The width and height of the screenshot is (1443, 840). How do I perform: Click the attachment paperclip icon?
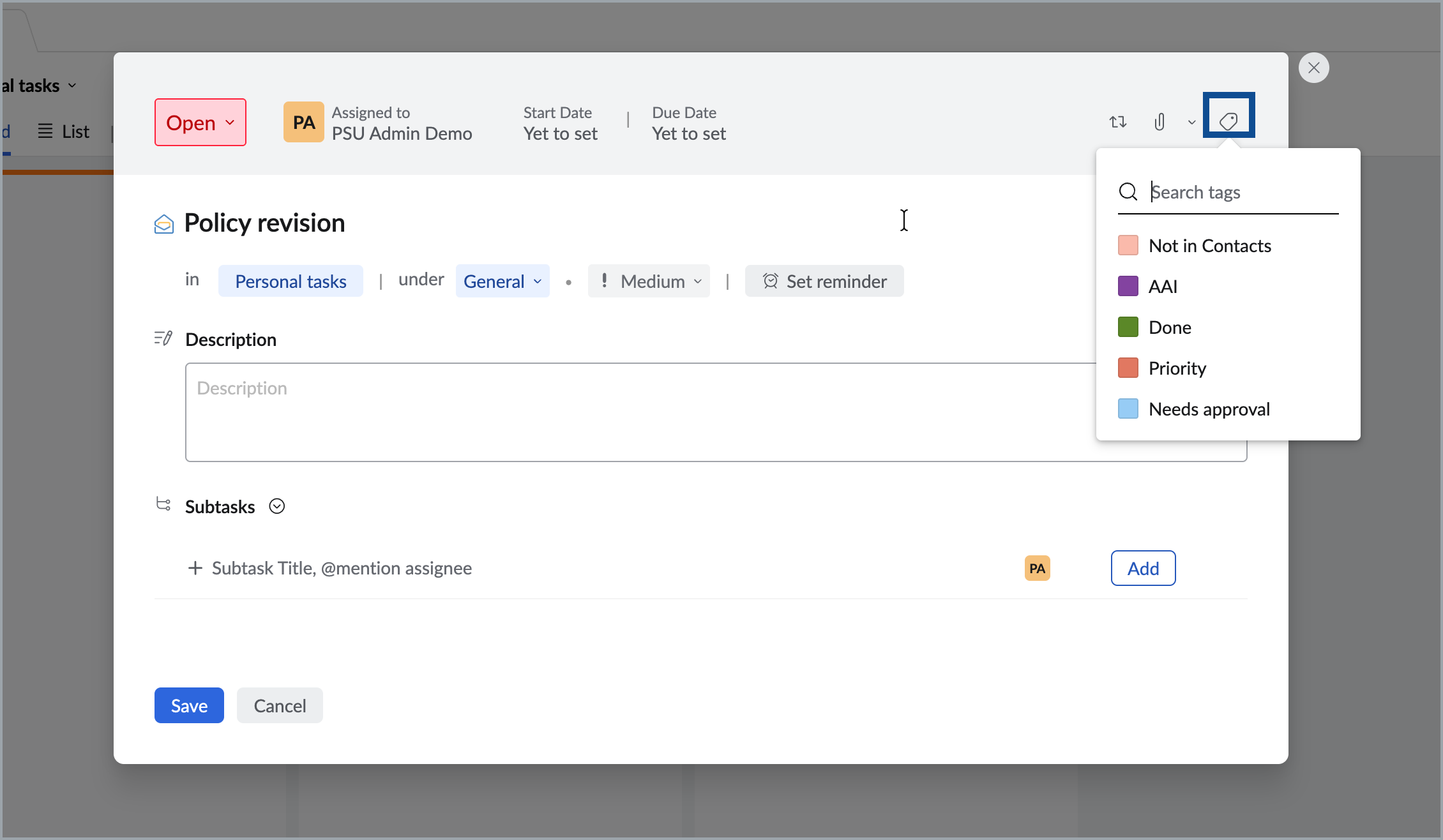(x=1160, y=121)
